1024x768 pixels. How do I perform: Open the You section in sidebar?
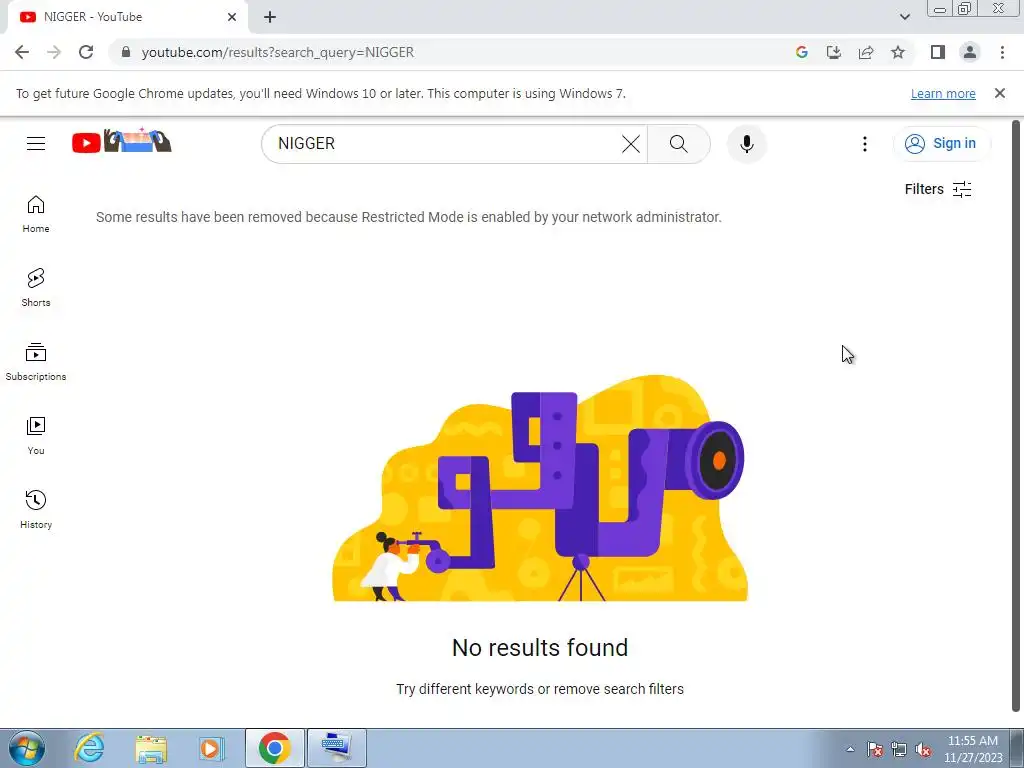click(36, 436)
